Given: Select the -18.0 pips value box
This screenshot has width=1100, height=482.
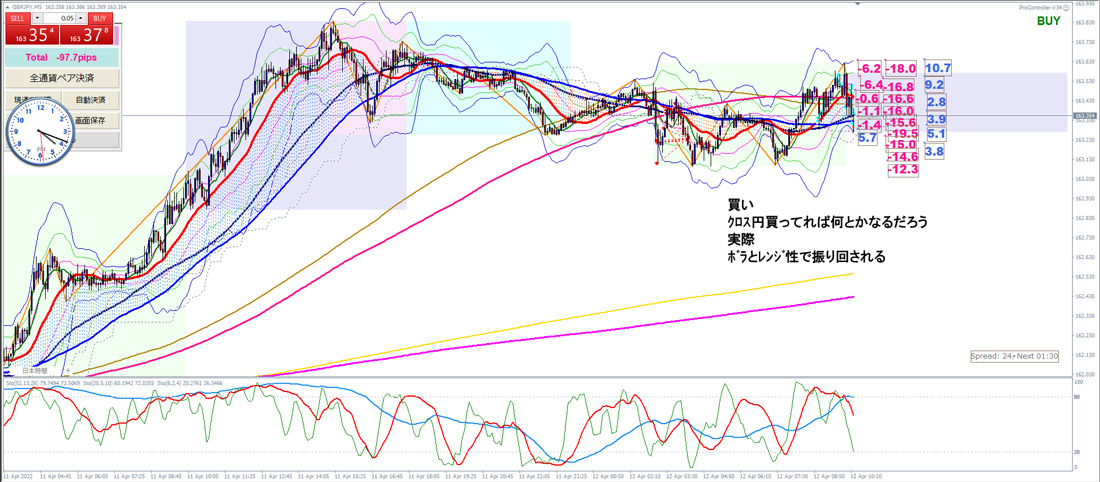Looking at the screenshot, I should (902, 68).
